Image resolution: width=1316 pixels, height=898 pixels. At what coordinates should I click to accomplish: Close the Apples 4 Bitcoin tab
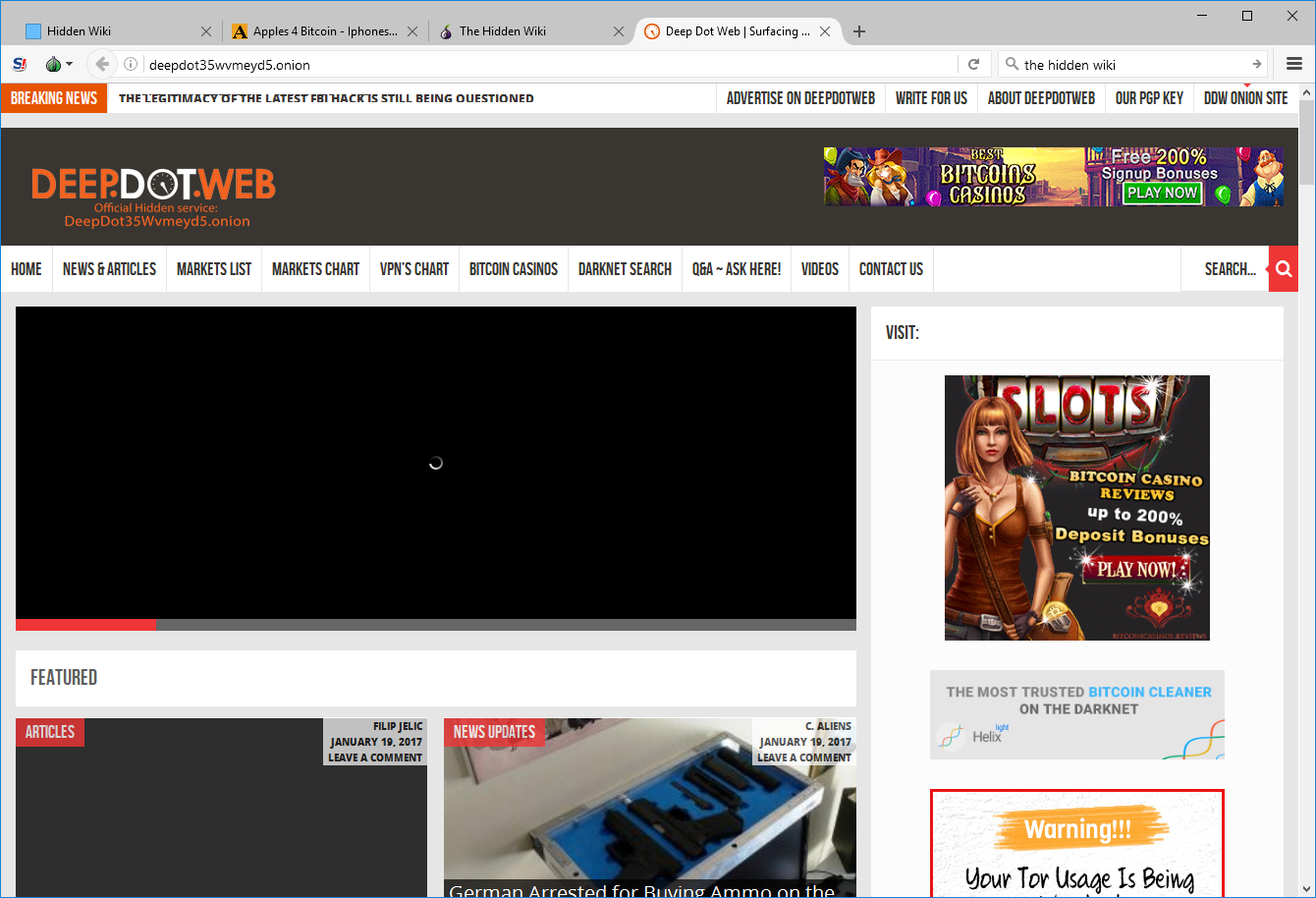pyautogui.click(x=412, y=31)
